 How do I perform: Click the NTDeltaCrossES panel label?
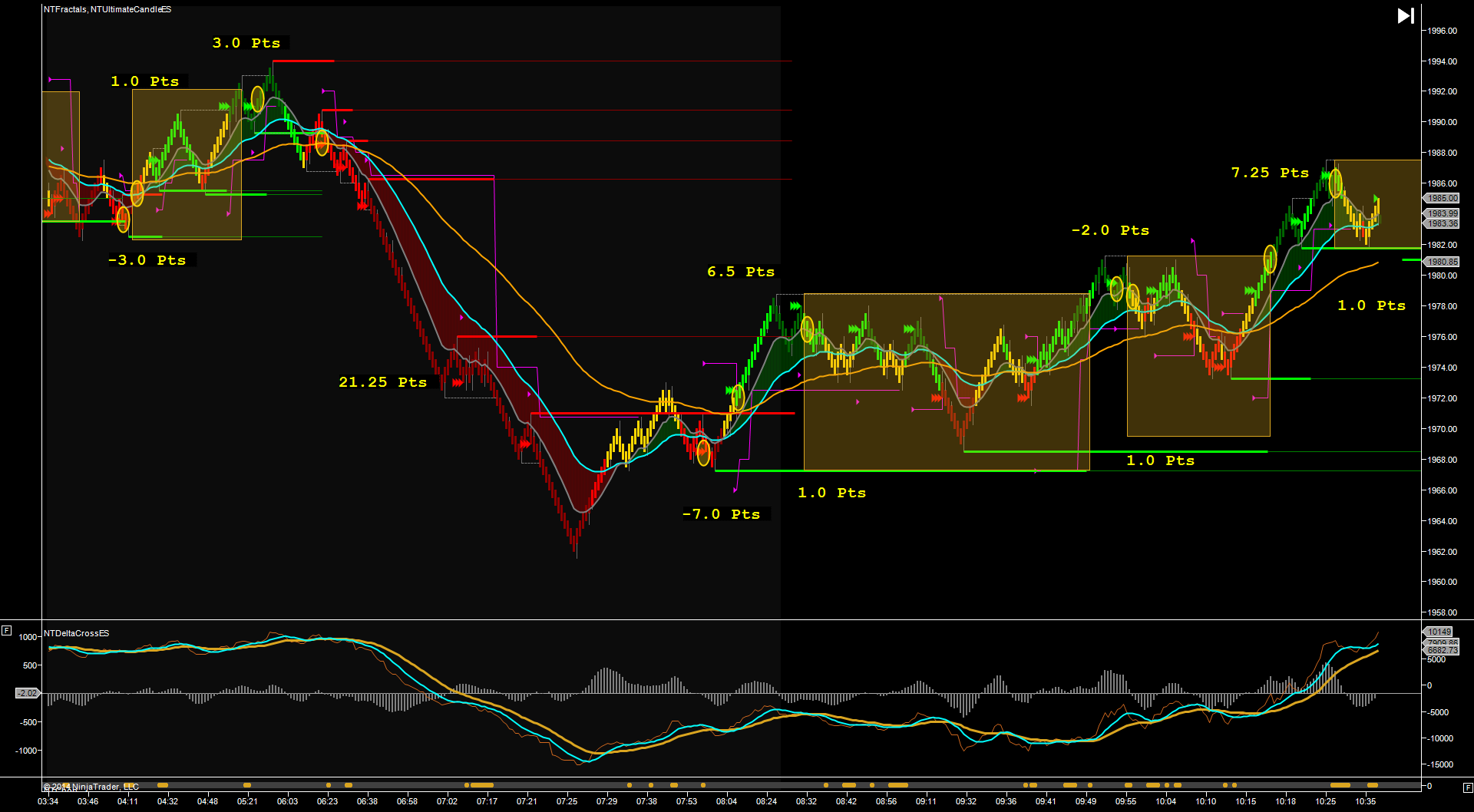coord(77,633)
